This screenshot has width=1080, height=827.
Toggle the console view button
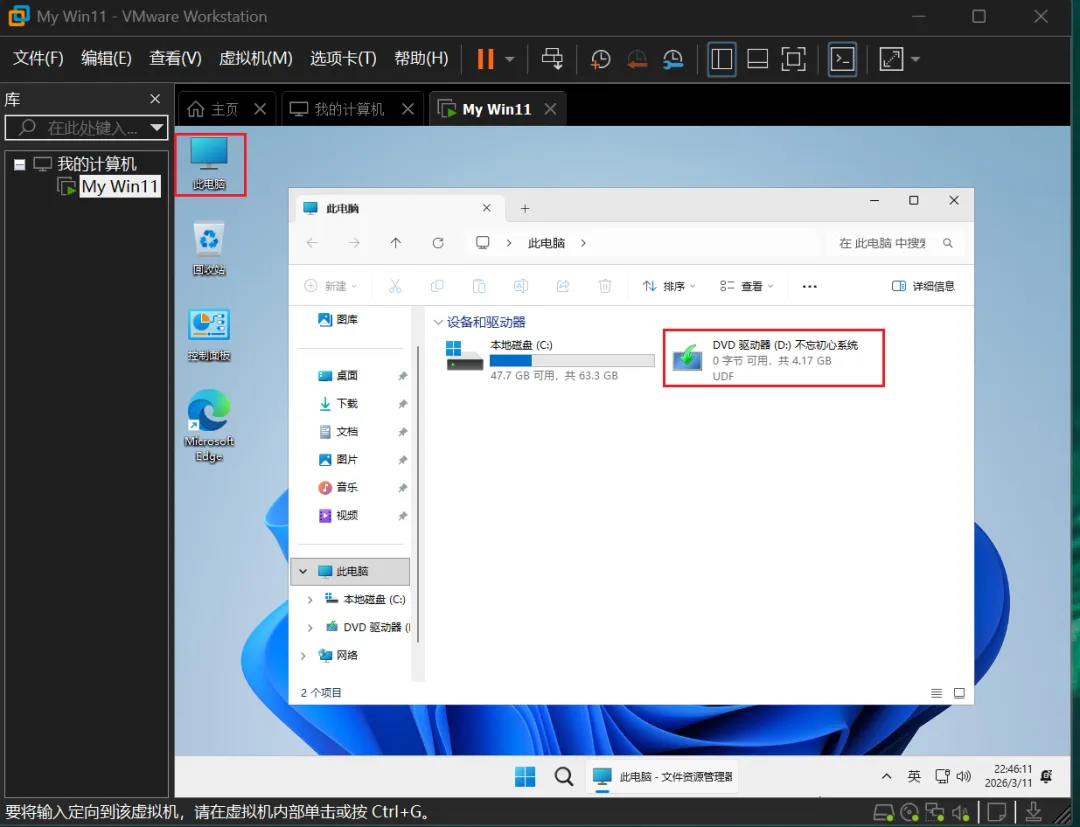(x=842, y=59)
